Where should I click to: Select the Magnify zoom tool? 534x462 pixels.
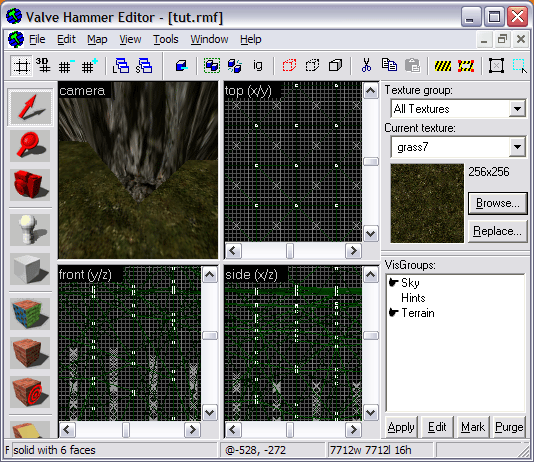(x=30, y=146)
